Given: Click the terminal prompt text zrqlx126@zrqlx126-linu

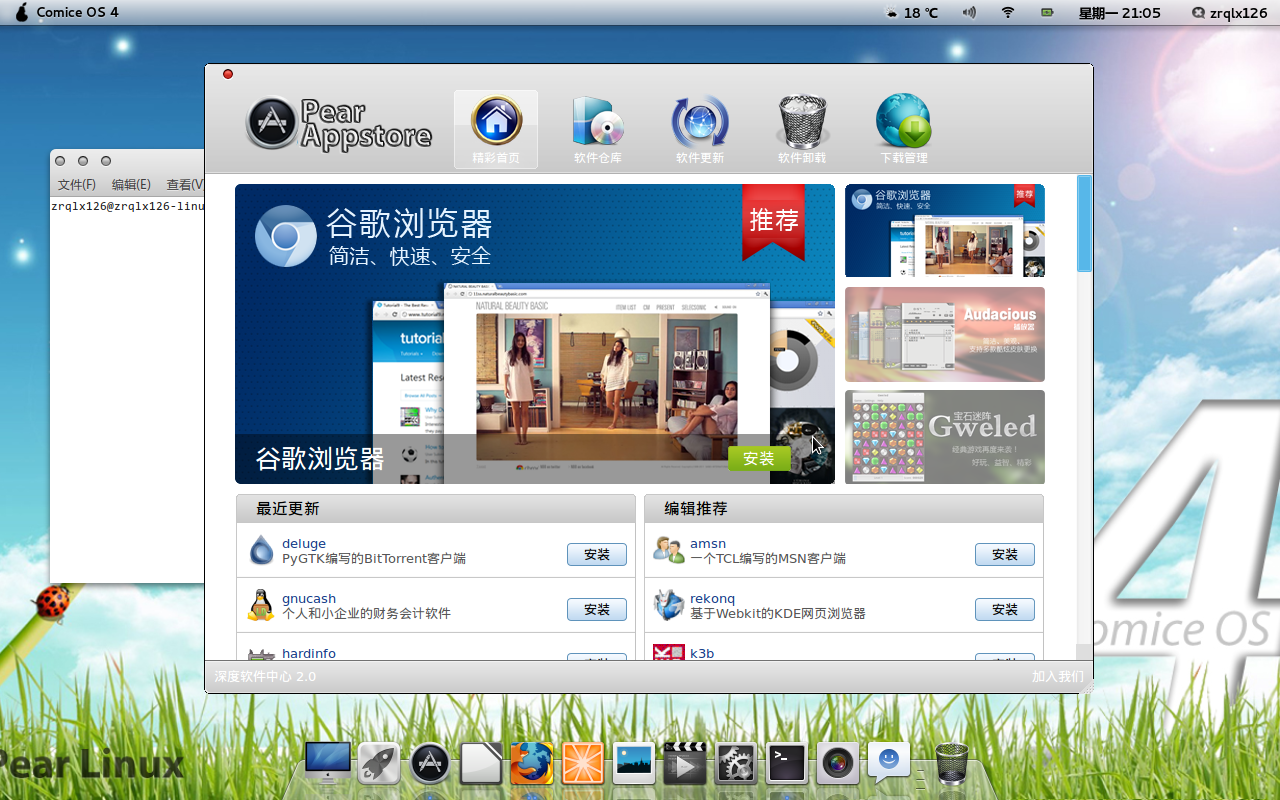Looking at the screenshot, I should pyautogui.click(x=128, y=207).
